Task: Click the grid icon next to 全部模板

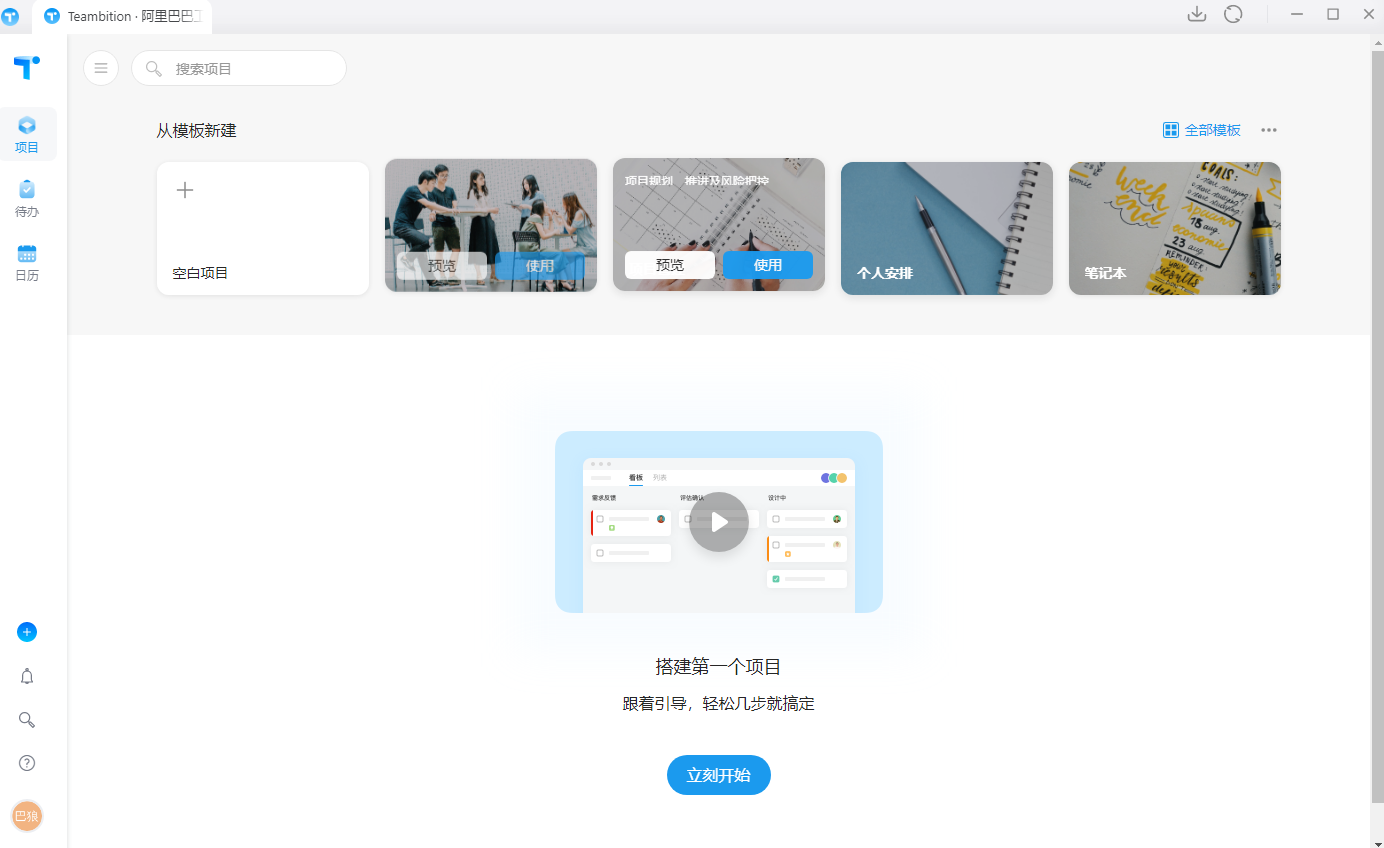Action: tap(1171, 130)
